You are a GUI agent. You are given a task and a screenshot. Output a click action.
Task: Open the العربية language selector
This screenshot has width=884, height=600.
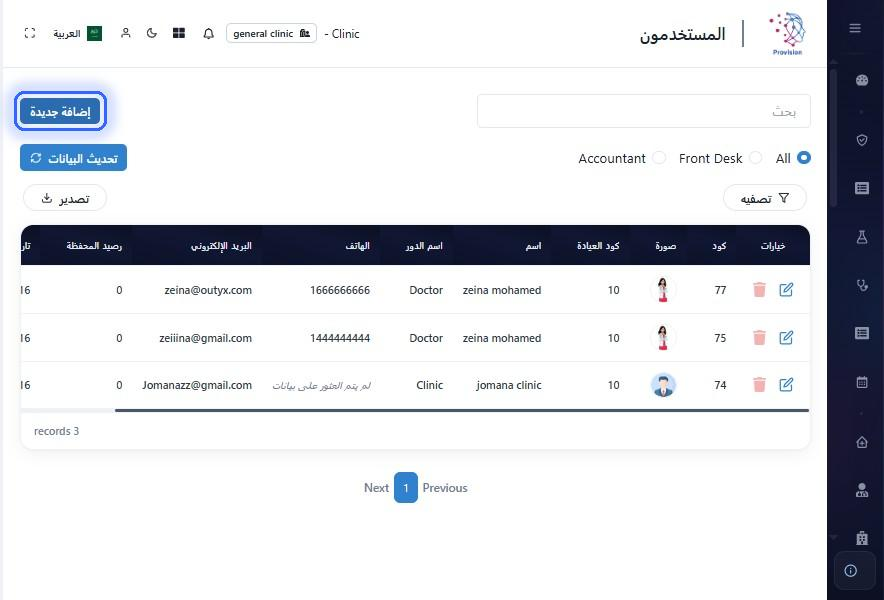pyautogui.click(x=77, y=33)
